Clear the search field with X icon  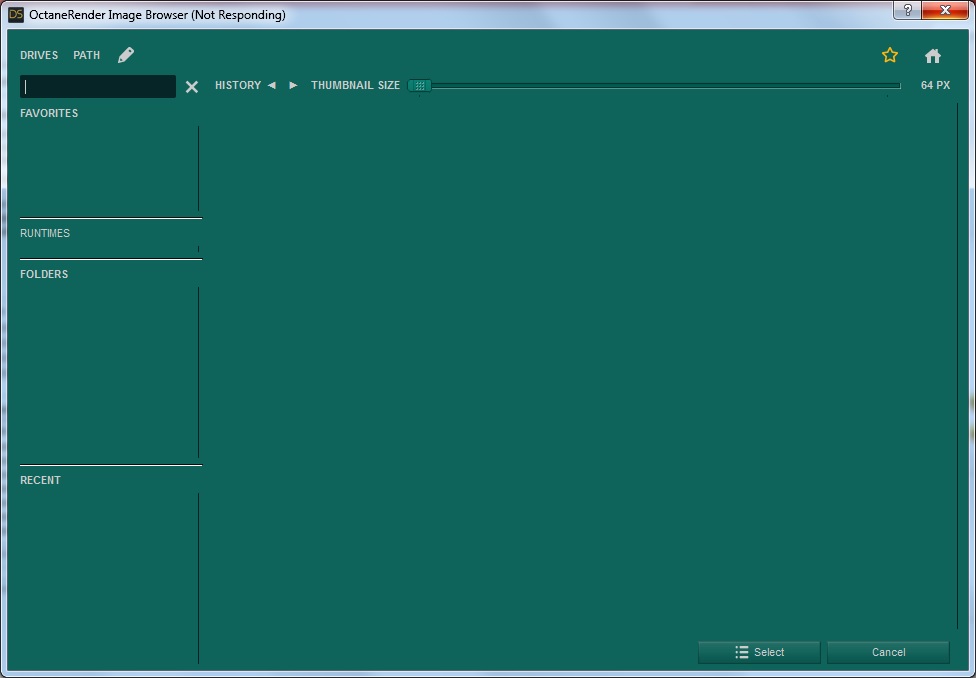(x=192, y=87)
